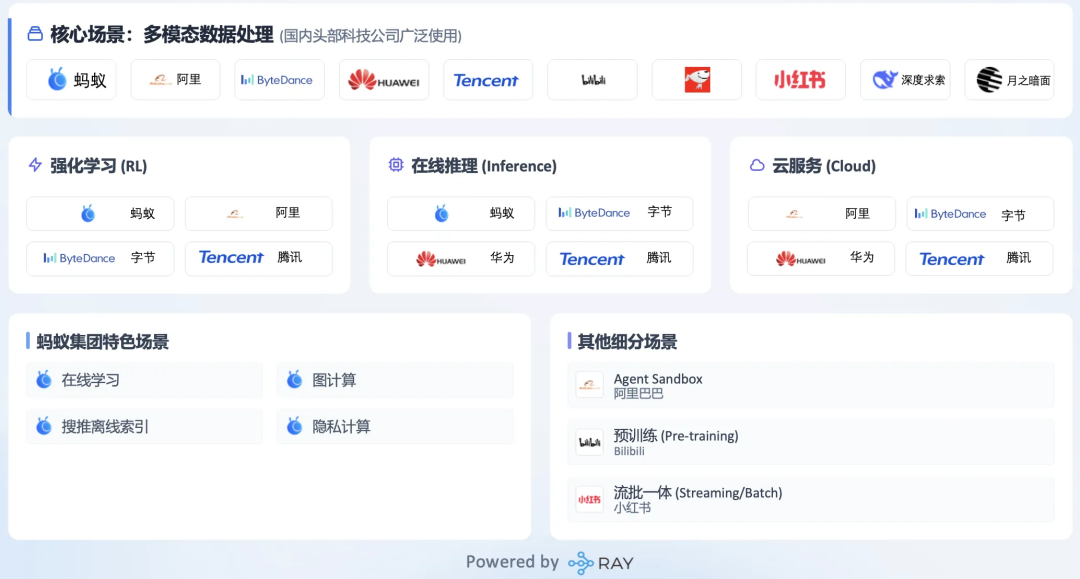Image resolution: width=1080 pixels, height=579 pixels.
Task: Open the HUAWEI 华为 card under 云服务 (Cloud)
Action: pyautogui.click(x=822, y=258)
